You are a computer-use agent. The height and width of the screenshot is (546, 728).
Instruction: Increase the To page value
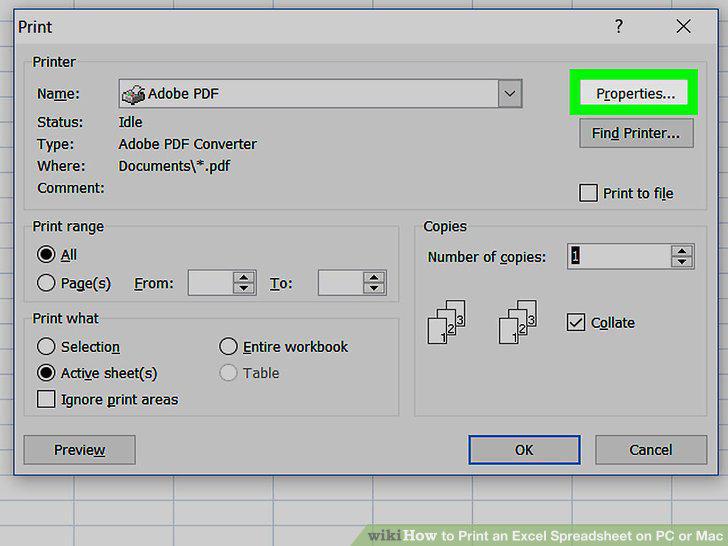pos(374,277)
